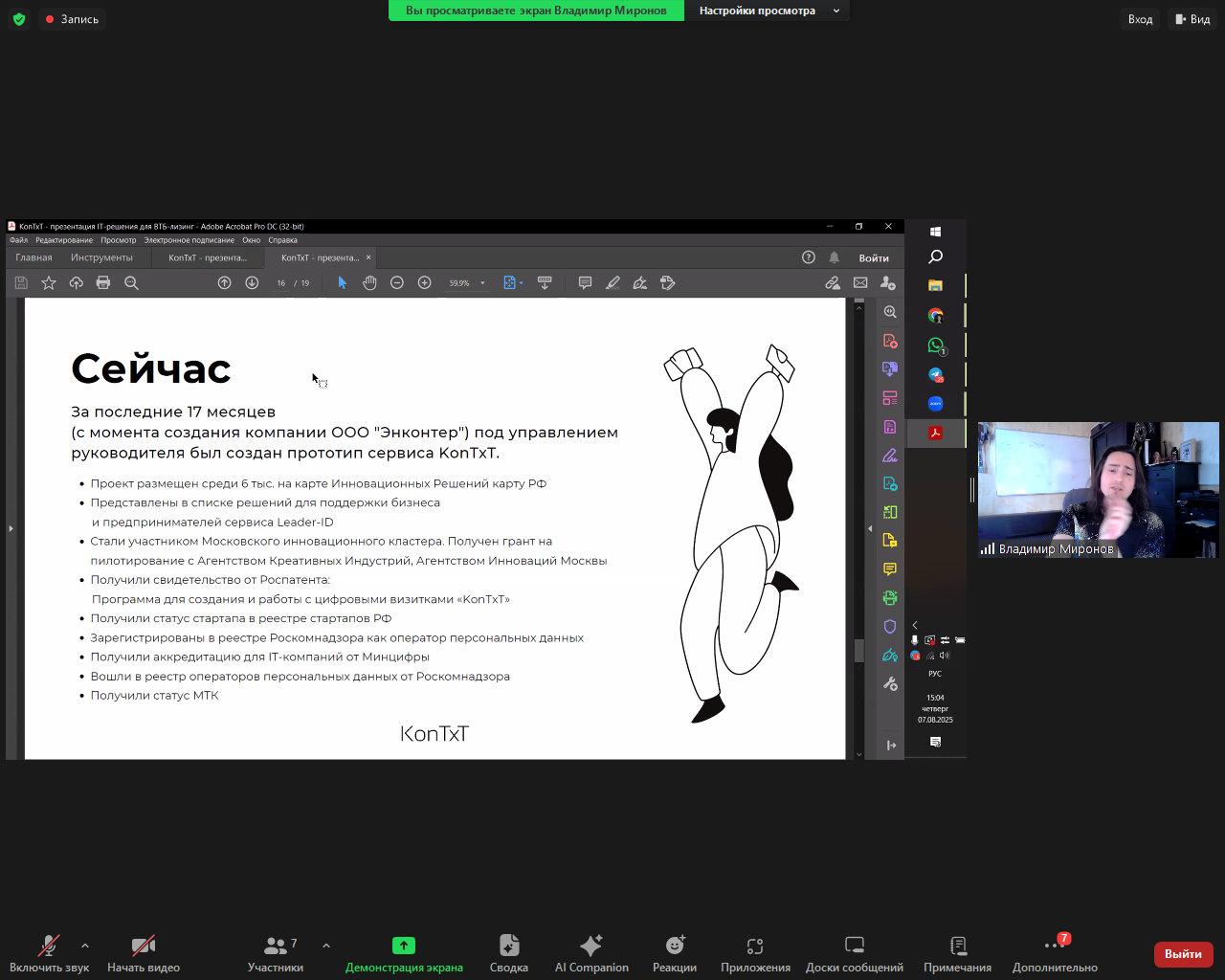Select Владимир Миронов's video thumbnail
1225x980 pixels.
click(x=1098, y=489)
